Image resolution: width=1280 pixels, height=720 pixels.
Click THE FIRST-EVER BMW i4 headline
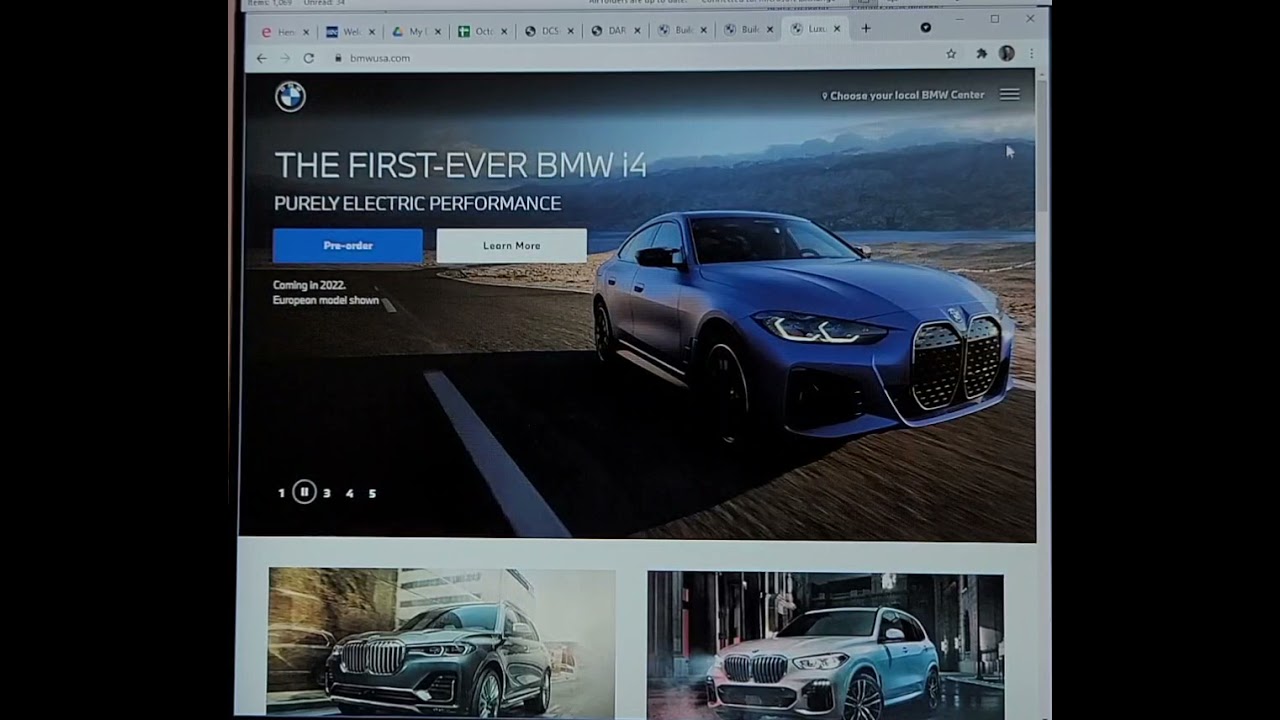pos(460,165)
